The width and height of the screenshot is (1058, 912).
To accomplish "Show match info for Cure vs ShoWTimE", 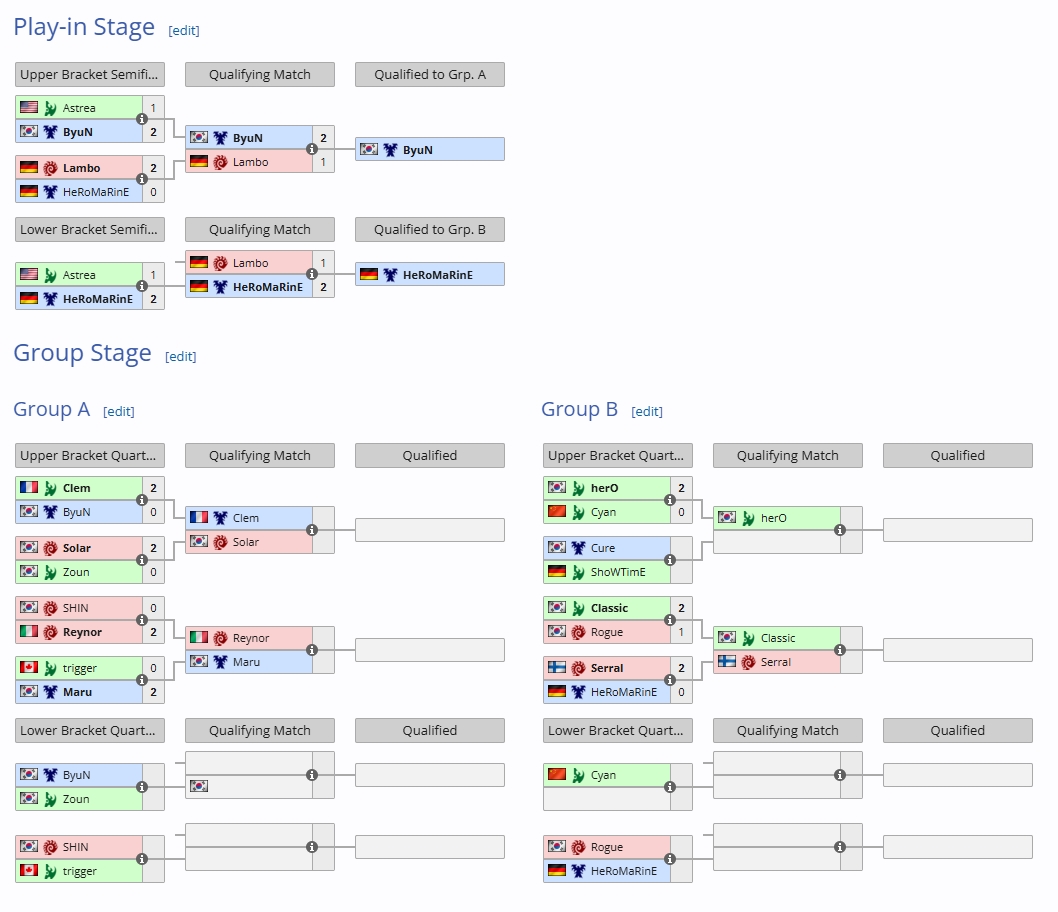I will coord(670,560).
